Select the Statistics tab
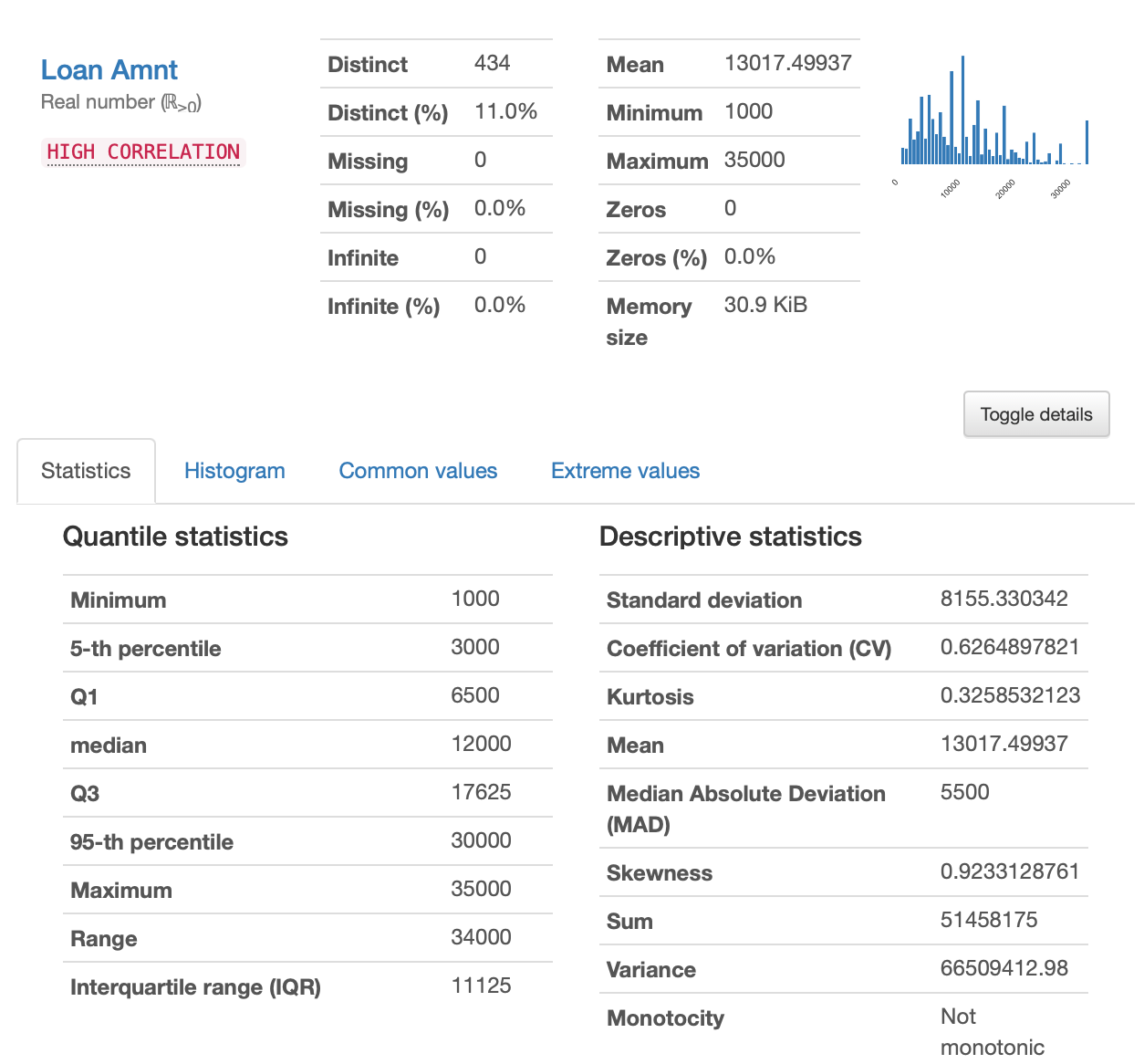Image resolution: width=1144 pixels, height=1064 pixels. coord(86,471)
